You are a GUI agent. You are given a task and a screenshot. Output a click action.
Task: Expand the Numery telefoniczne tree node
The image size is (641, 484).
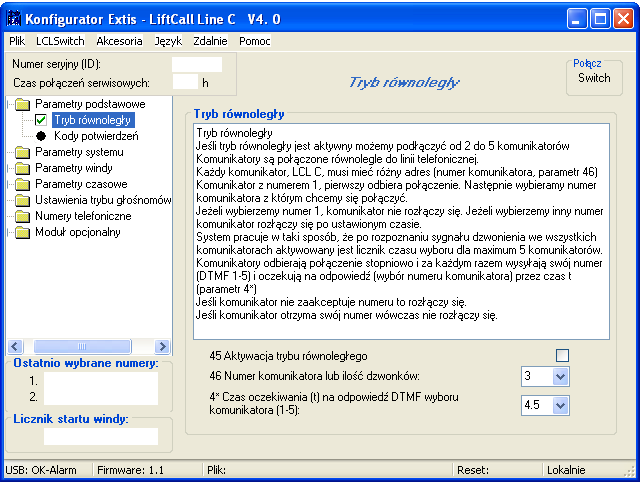(x=9, y=216)
